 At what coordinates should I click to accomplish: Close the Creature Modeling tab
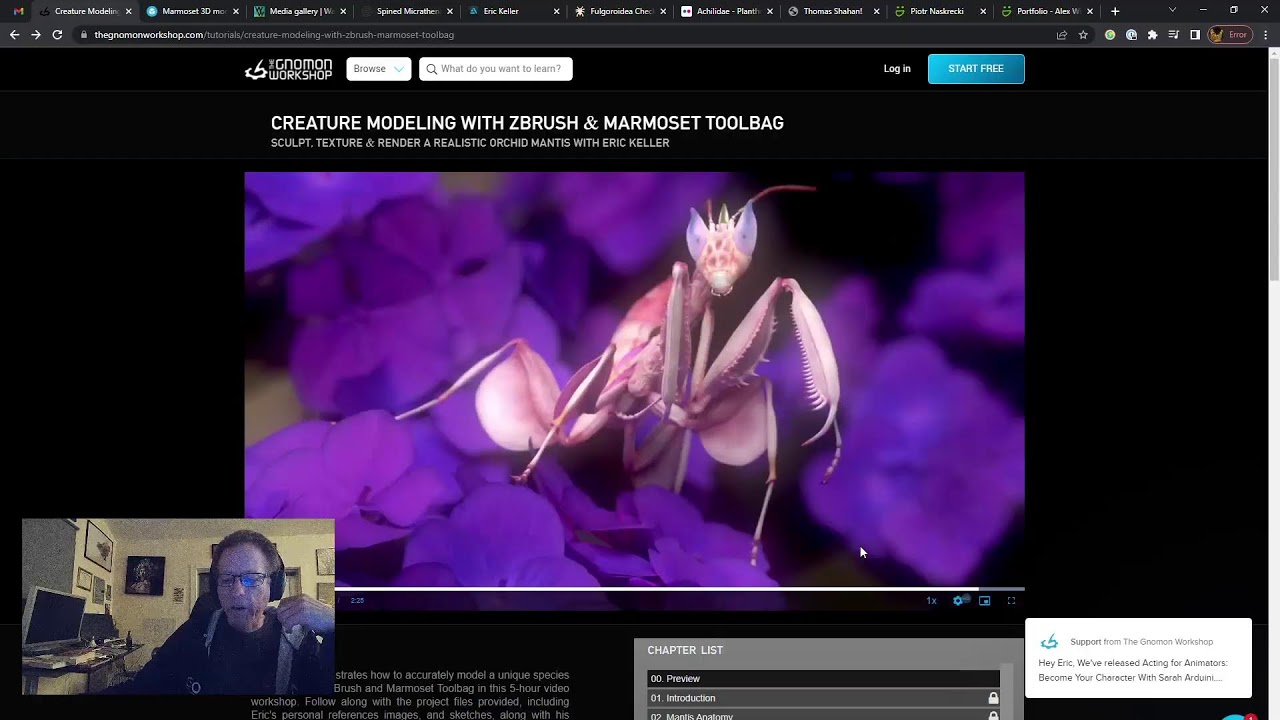tap(128, 11)
